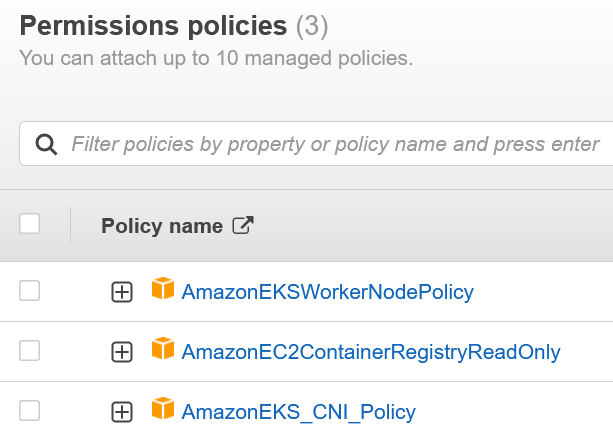
Task: Click the orange box icon for AmazonEKSWorkerNodePolicy
Action: click(x=162, y=290)
